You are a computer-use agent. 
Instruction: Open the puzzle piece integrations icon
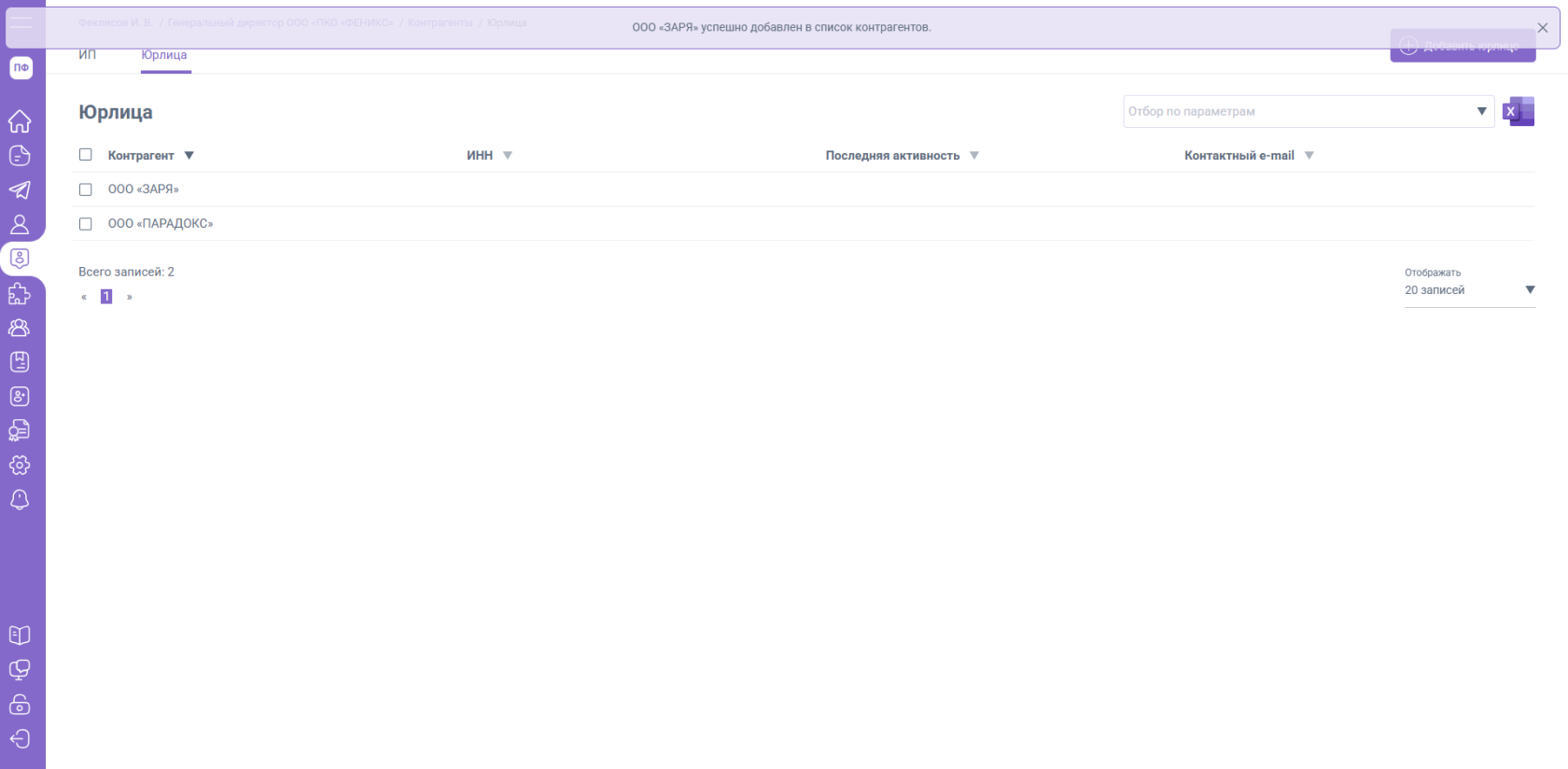(x=20, y=294)
